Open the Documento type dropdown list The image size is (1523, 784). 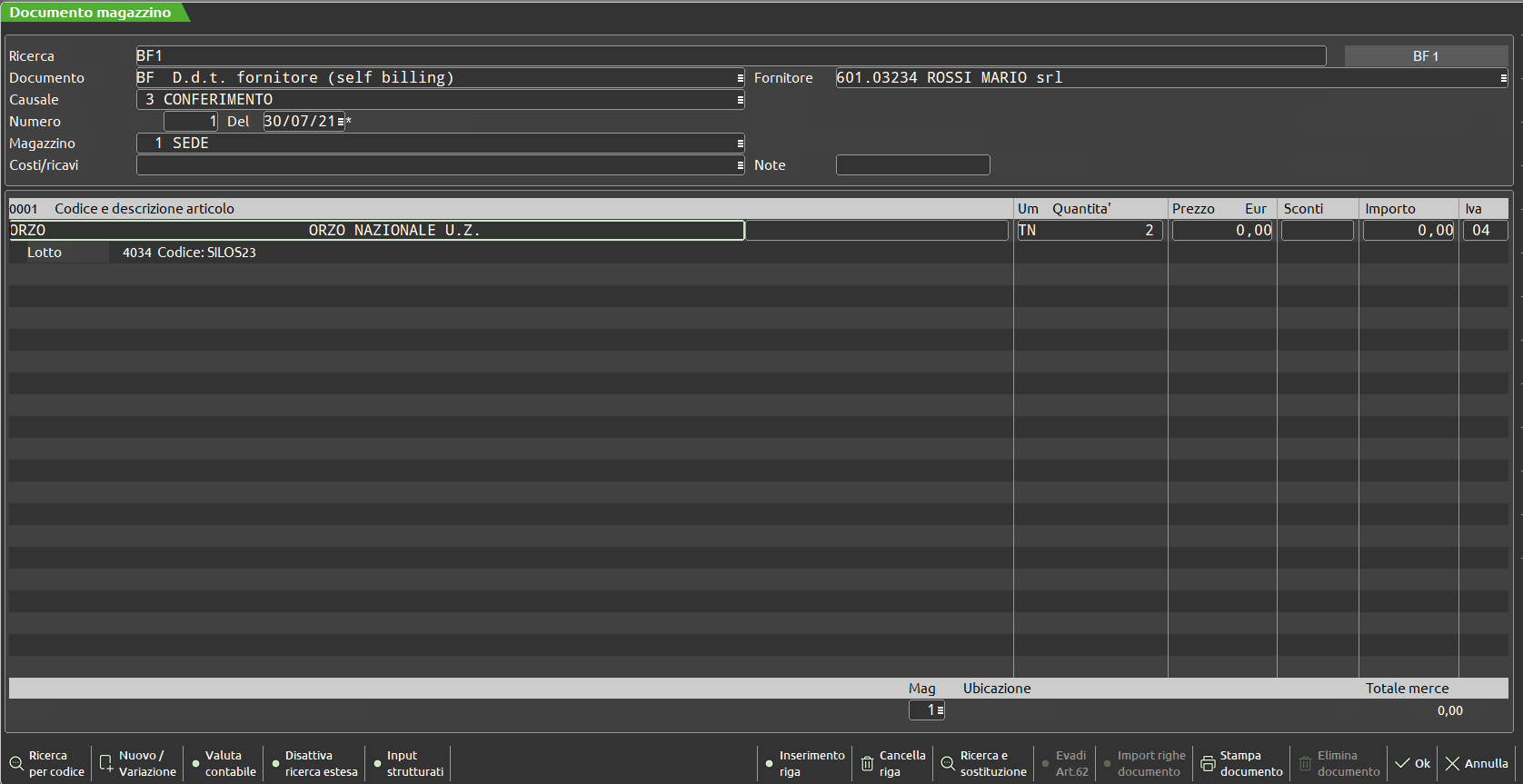click(x=740, y=78)
